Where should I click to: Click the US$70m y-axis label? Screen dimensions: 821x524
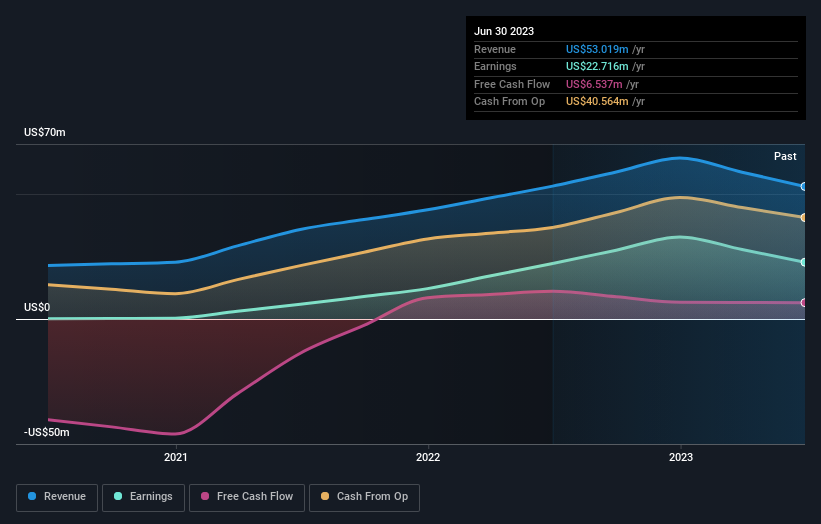click(x=45, y=132)
